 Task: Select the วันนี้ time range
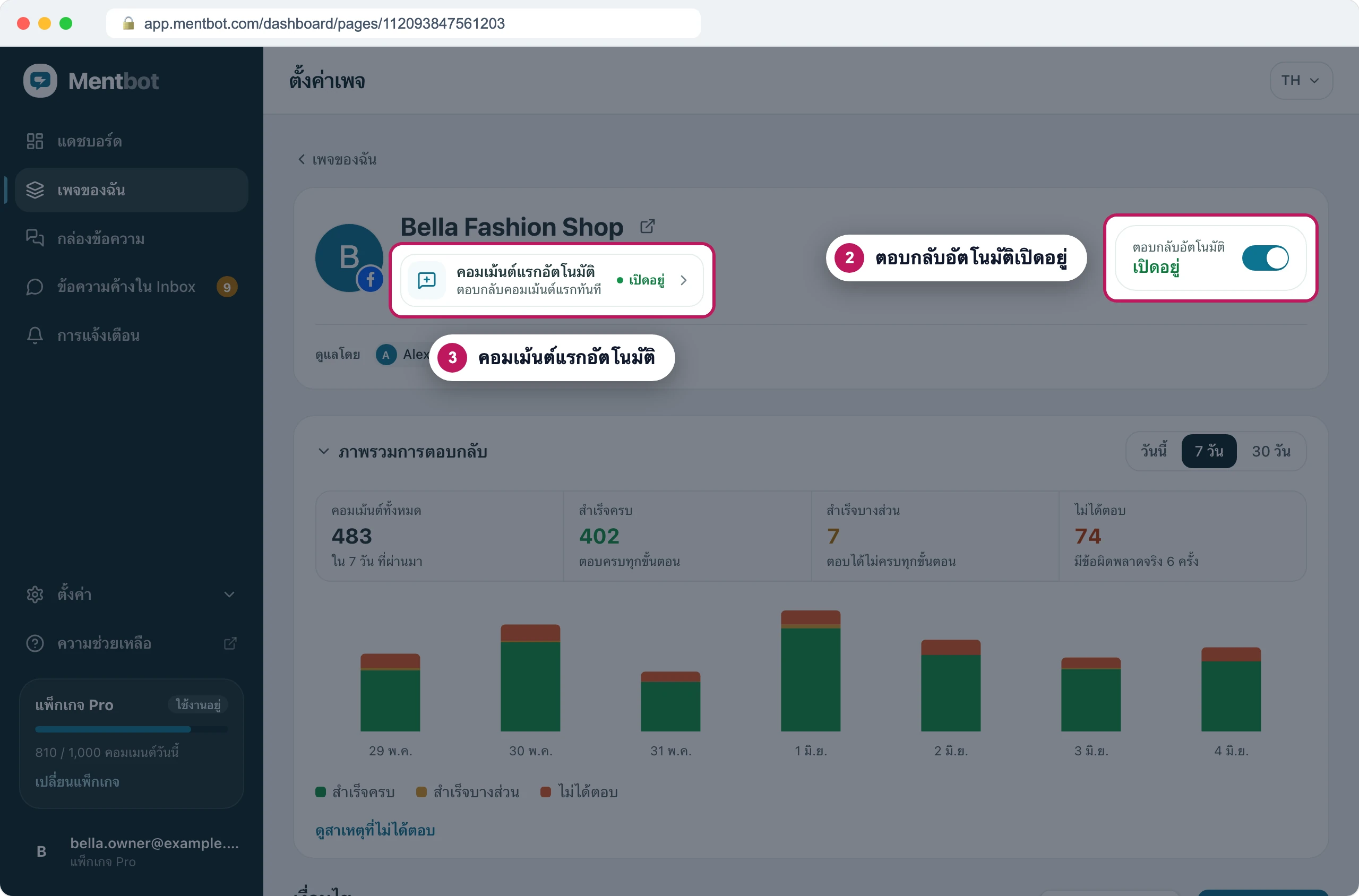[x=1154, y=451]
